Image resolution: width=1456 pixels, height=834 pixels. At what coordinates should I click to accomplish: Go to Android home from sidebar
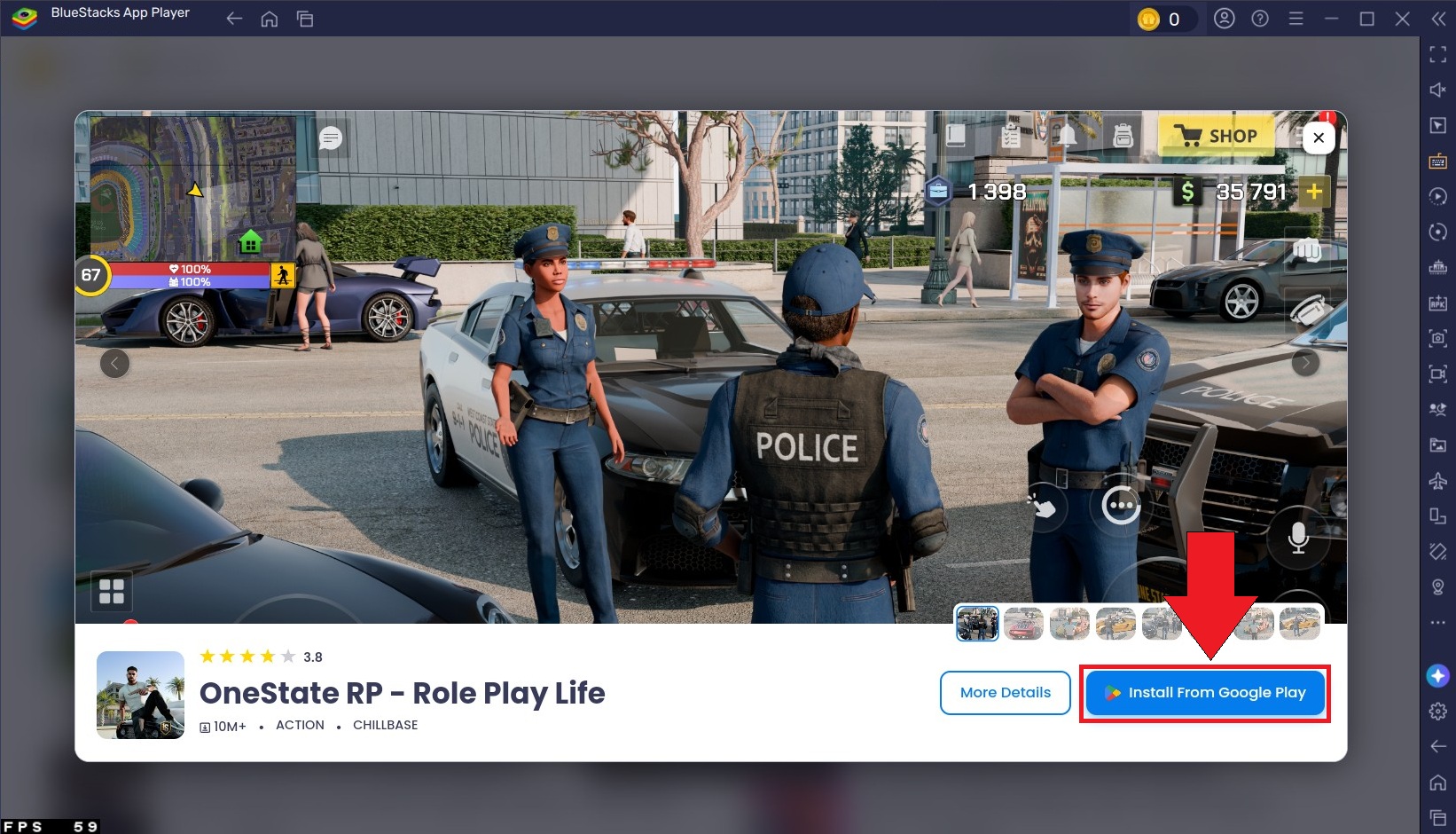[1438, 782]
